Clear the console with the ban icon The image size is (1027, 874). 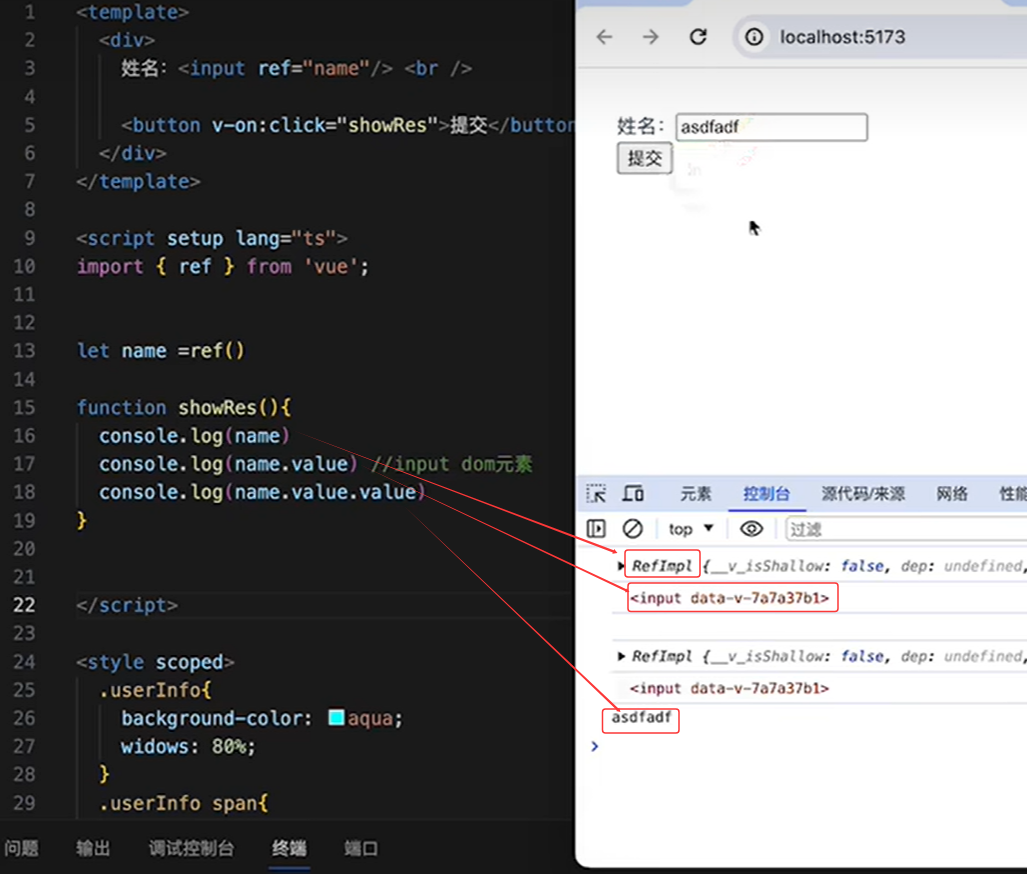(632, 529)
